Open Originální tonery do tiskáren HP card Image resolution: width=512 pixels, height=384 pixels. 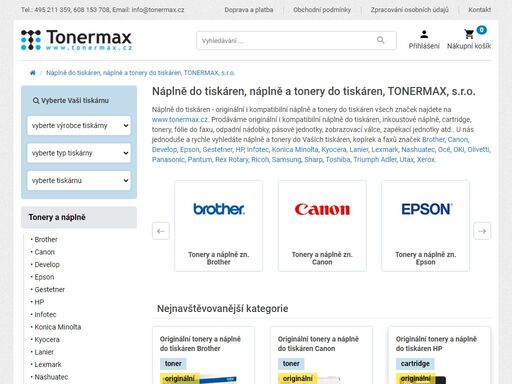(x=439, y=355)
